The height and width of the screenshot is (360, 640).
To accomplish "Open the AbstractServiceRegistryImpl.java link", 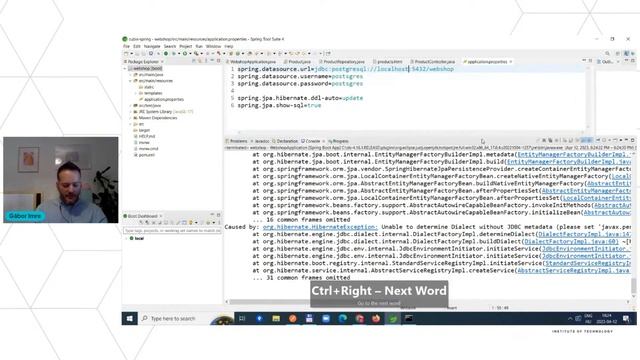I will pos(574,271).
